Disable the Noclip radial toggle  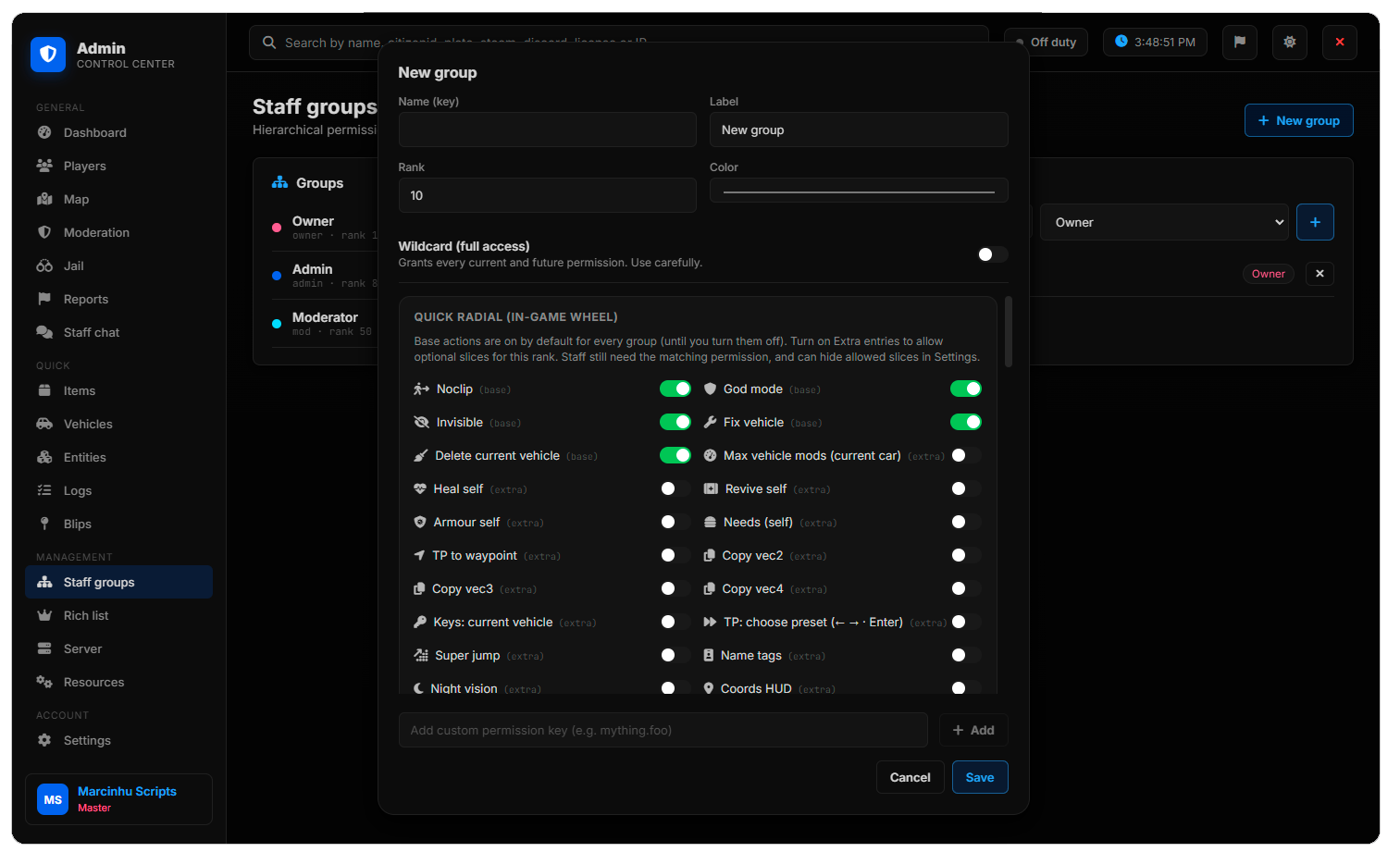pyautogui.click(x=675, y=389)
